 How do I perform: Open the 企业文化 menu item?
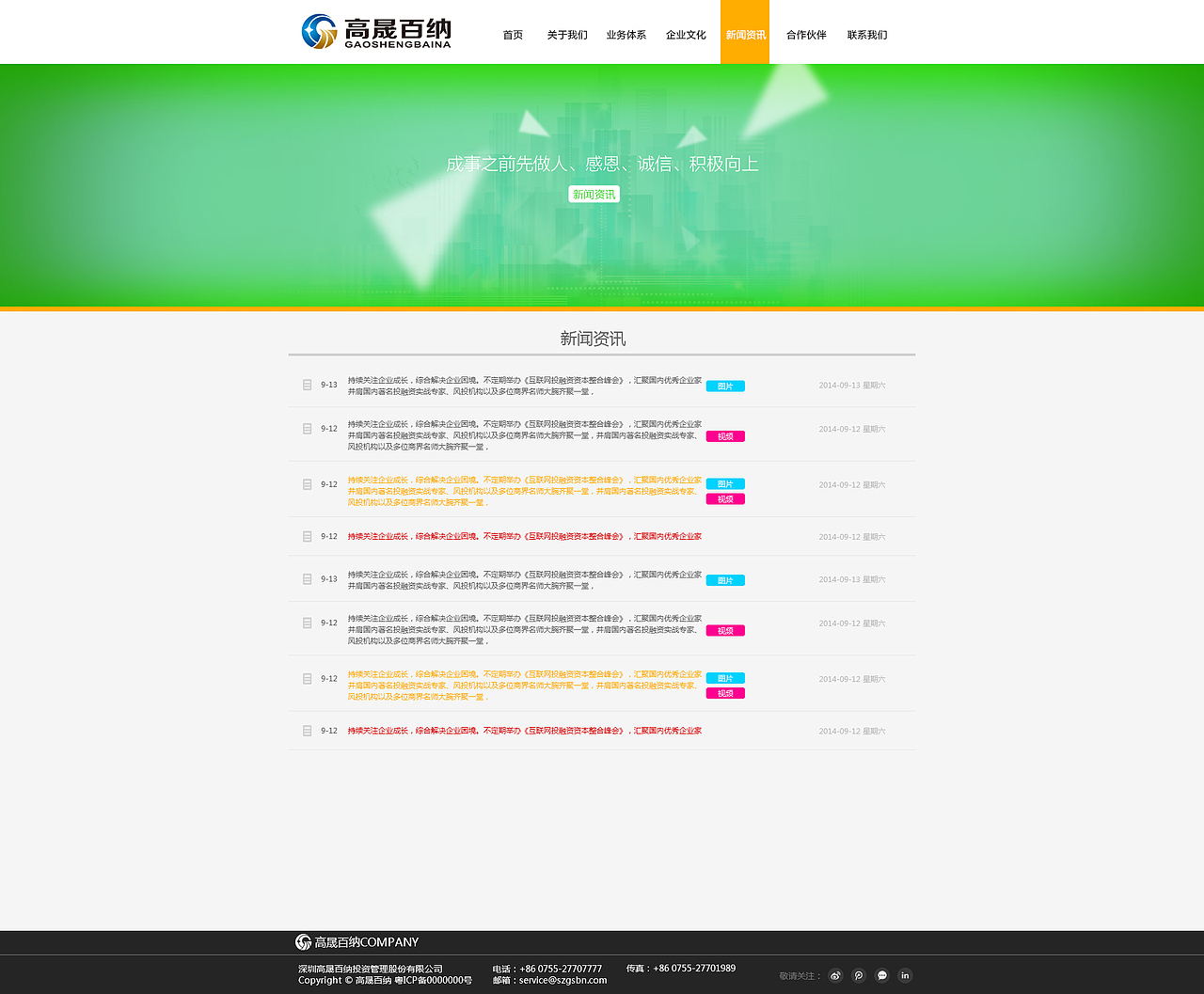(x=686, y=35)
